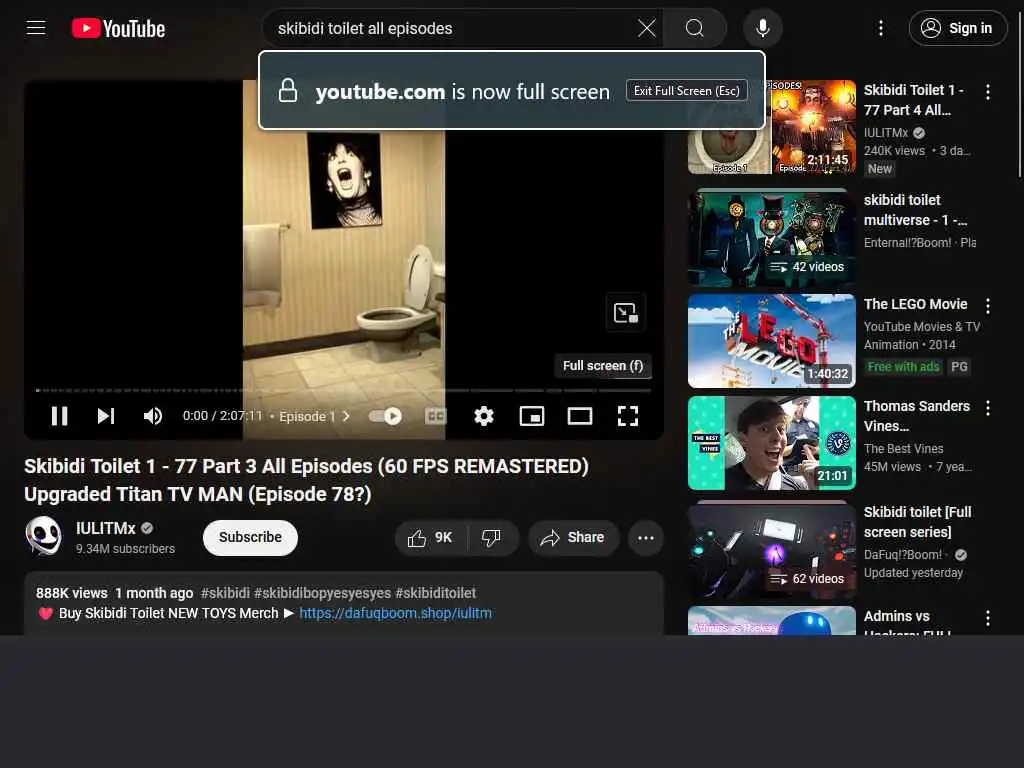This screenshot has height=768, width=1024.
Task: Open the IULITMx channel name under the video
Action: (106, 528)
